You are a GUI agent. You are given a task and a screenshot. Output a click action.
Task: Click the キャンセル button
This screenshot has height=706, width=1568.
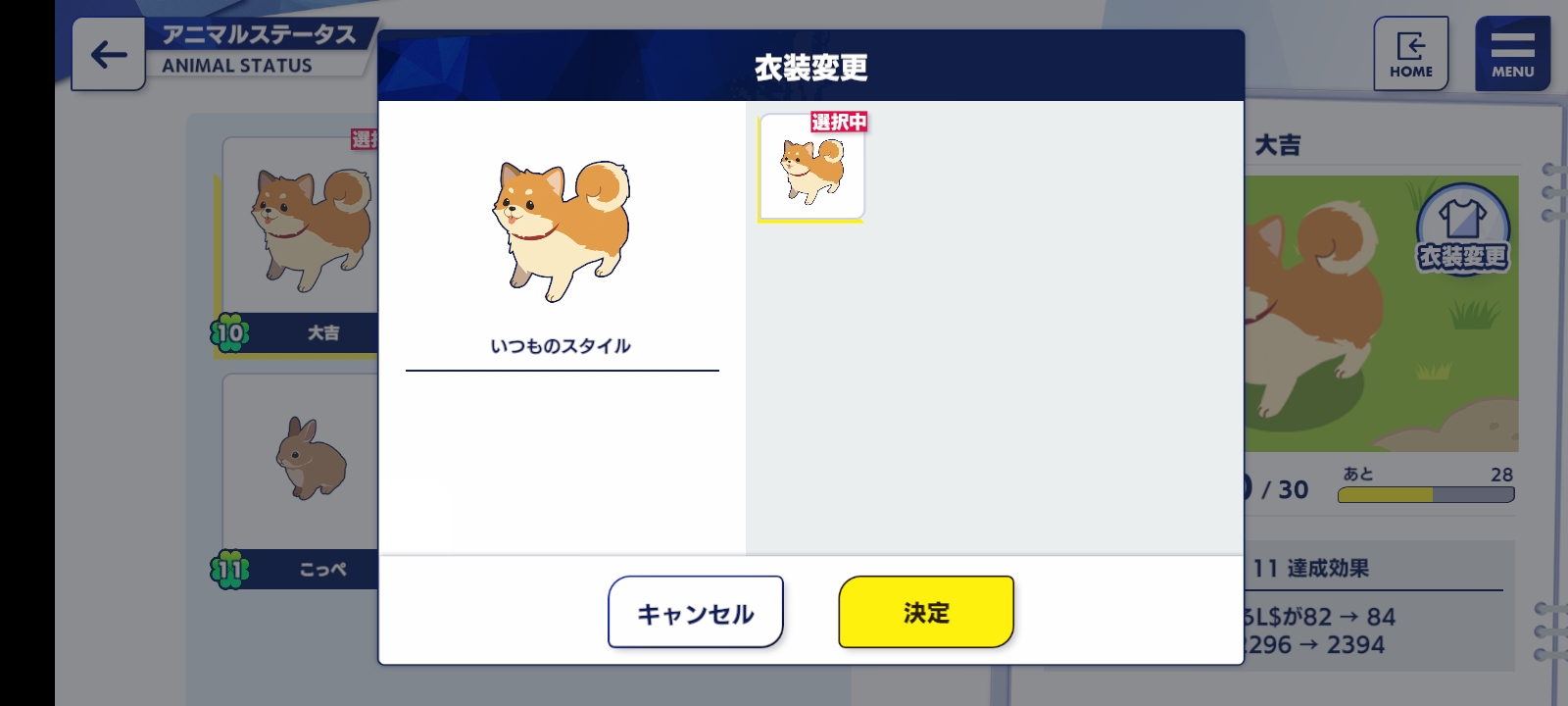tap(696, 613)
